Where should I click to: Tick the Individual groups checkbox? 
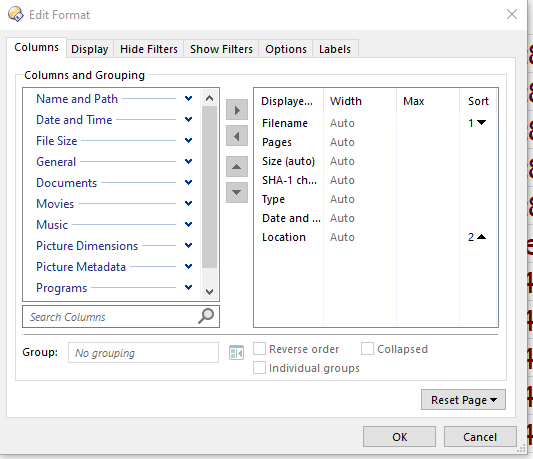(259, 368)
